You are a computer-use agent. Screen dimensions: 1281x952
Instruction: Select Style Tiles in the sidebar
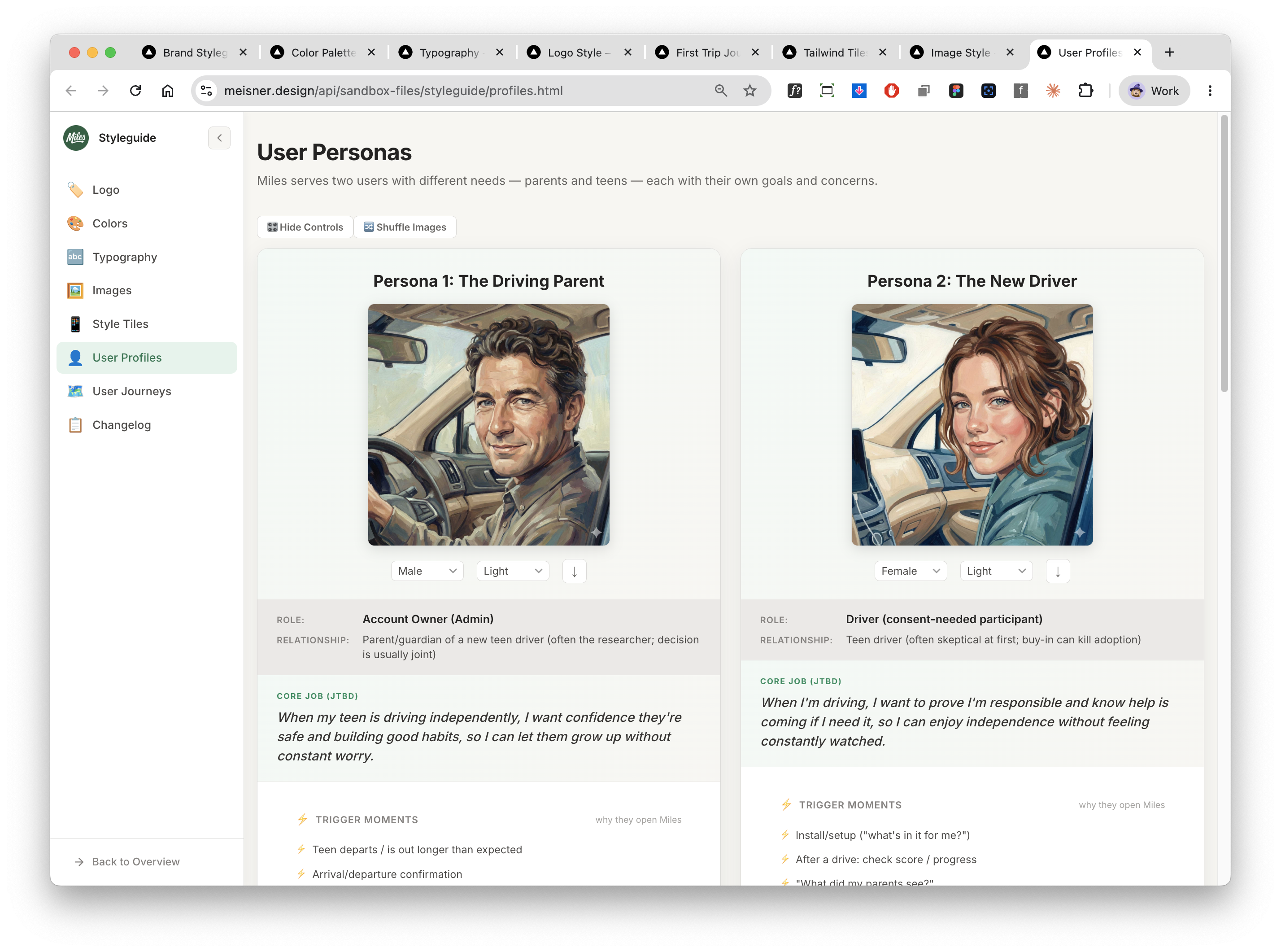pos(147,324)
